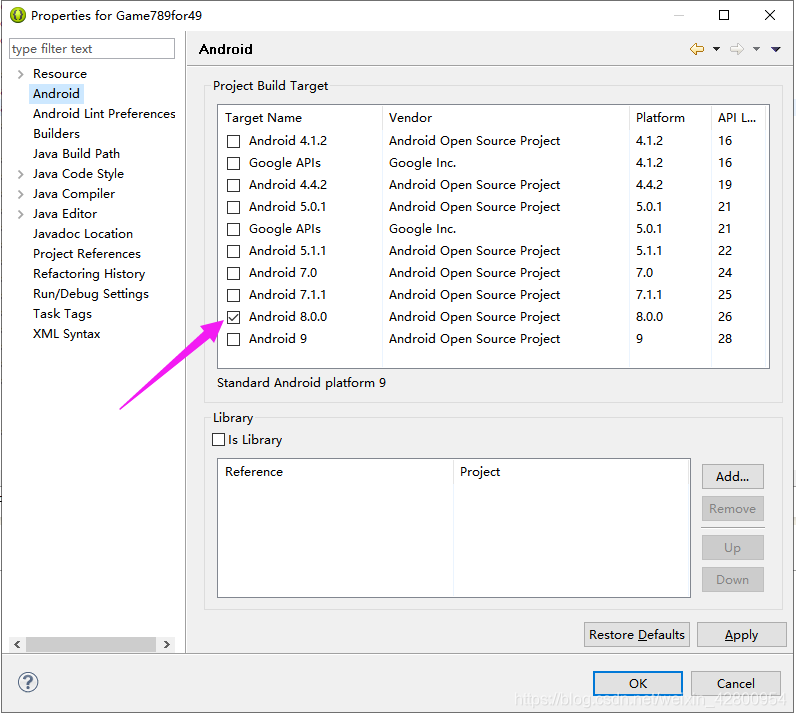Click the tree scrollbar left arrow

17,645
